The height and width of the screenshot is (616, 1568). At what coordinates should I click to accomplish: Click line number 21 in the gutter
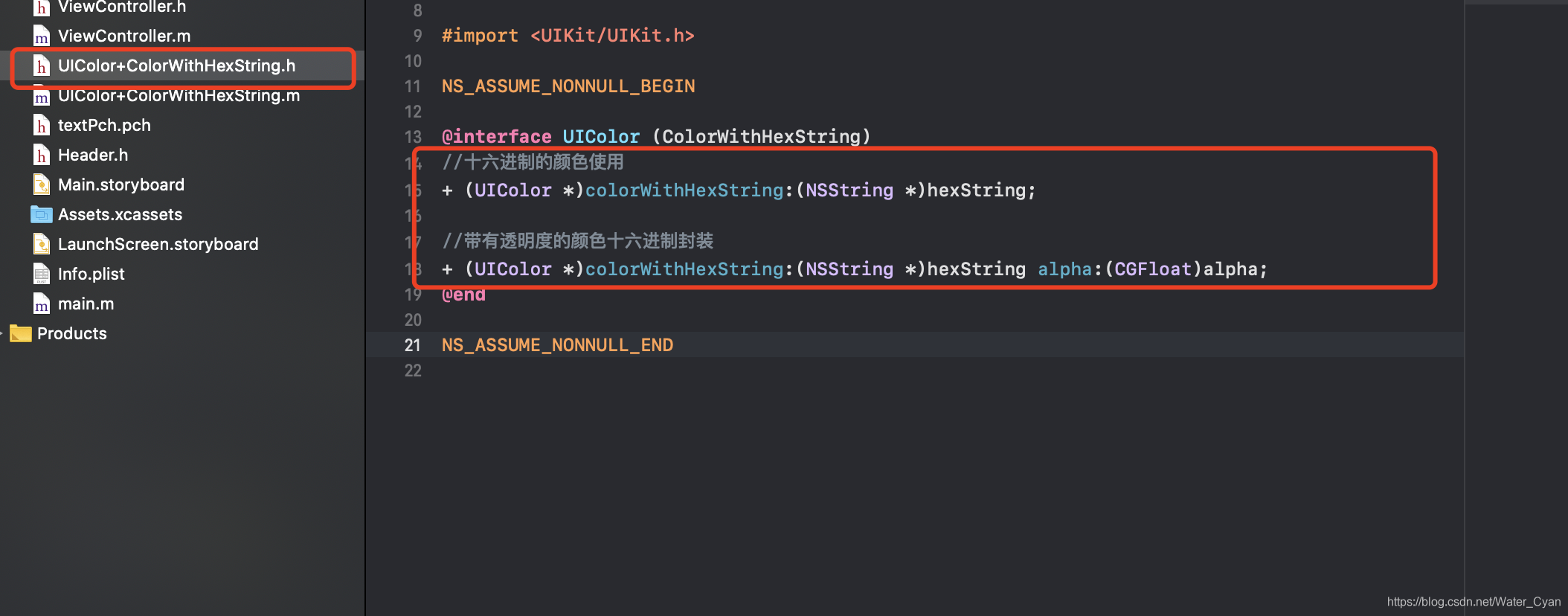413,345
